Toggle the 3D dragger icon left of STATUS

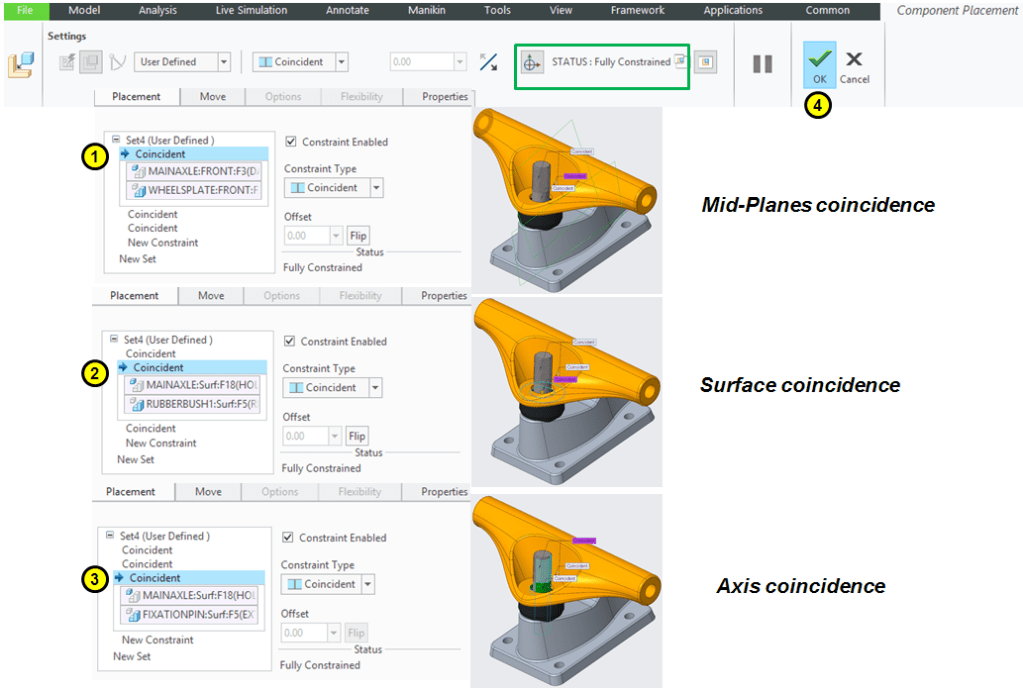532,62
